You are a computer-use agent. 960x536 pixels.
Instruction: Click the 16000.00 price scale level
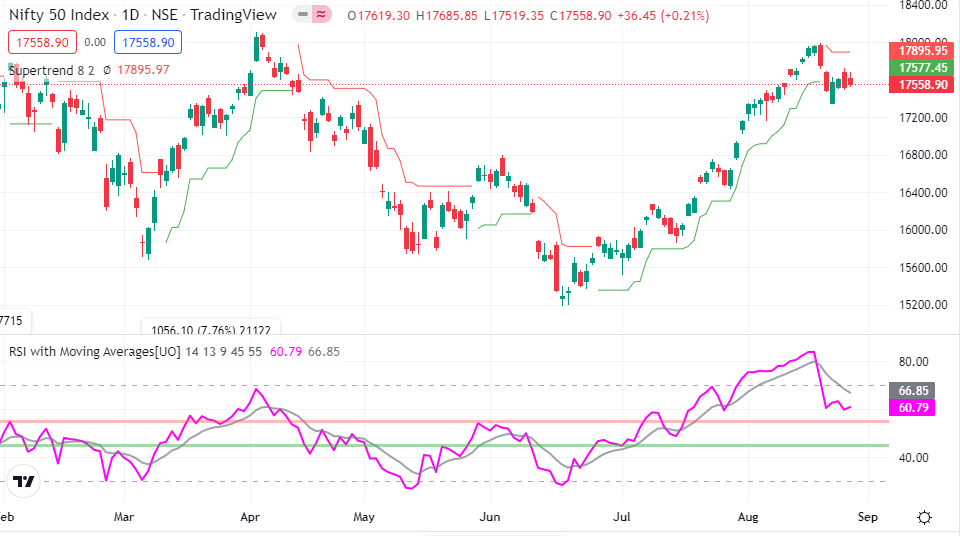(x=922, y=230)
